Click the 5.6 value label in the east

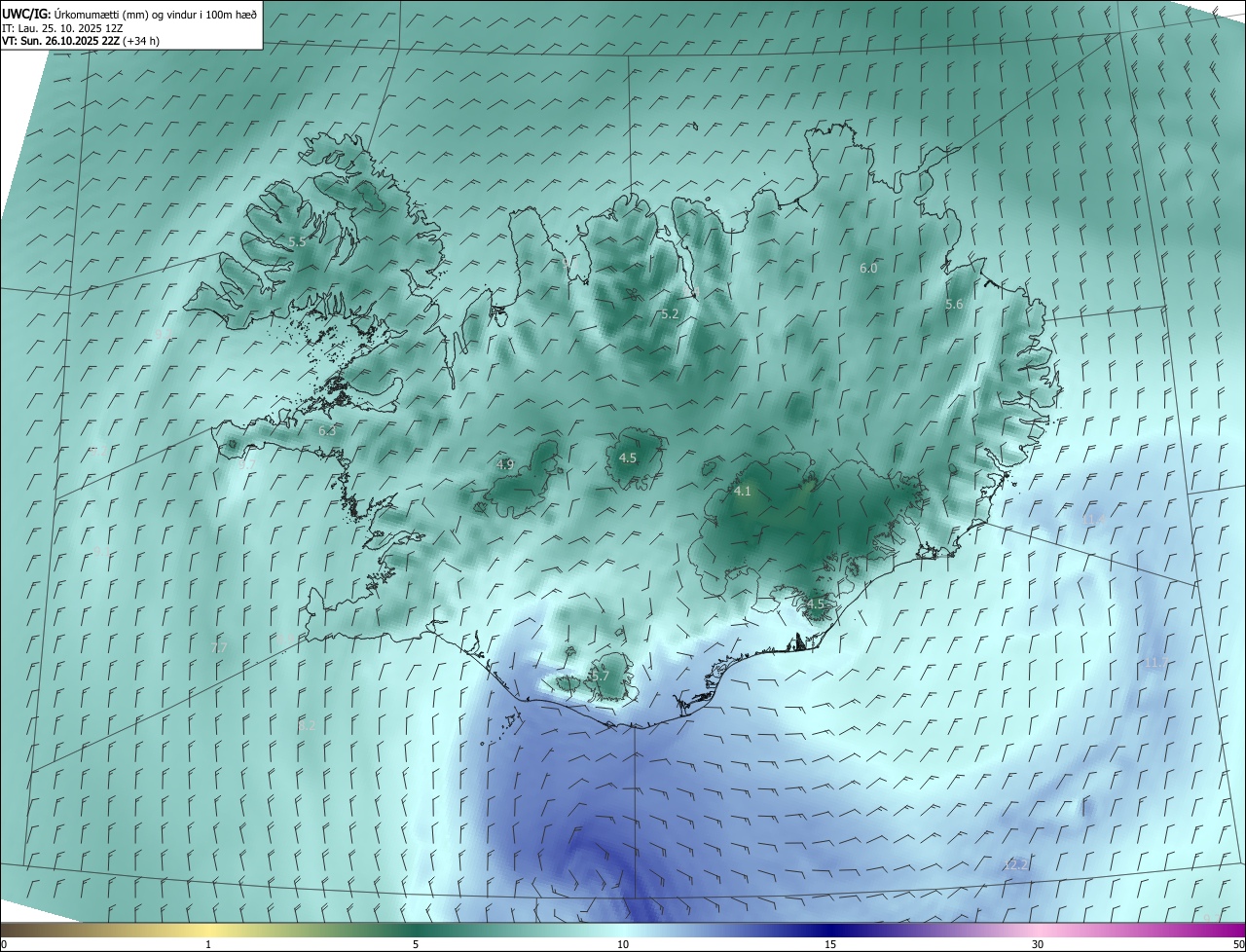[954, 305]
